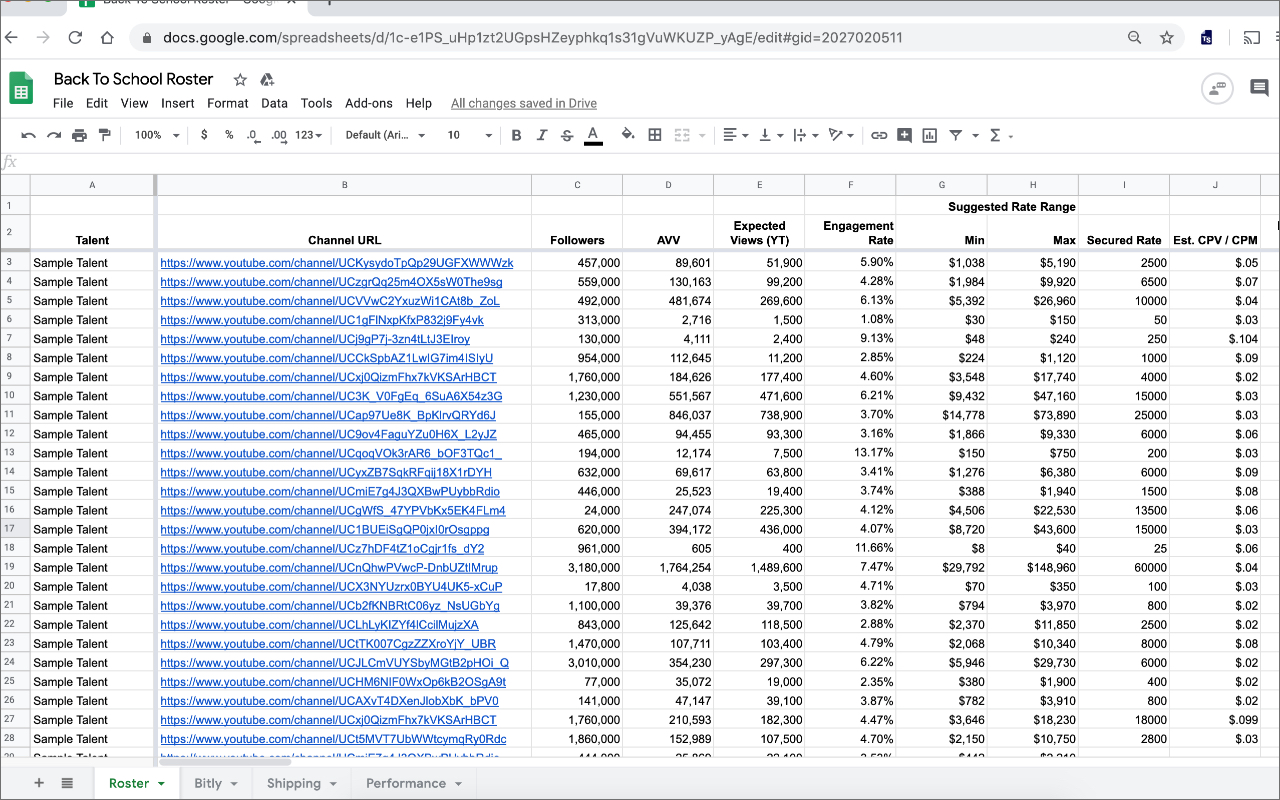Open the File menu
This screenshot has width=1280, height=800.
point(63,103)
